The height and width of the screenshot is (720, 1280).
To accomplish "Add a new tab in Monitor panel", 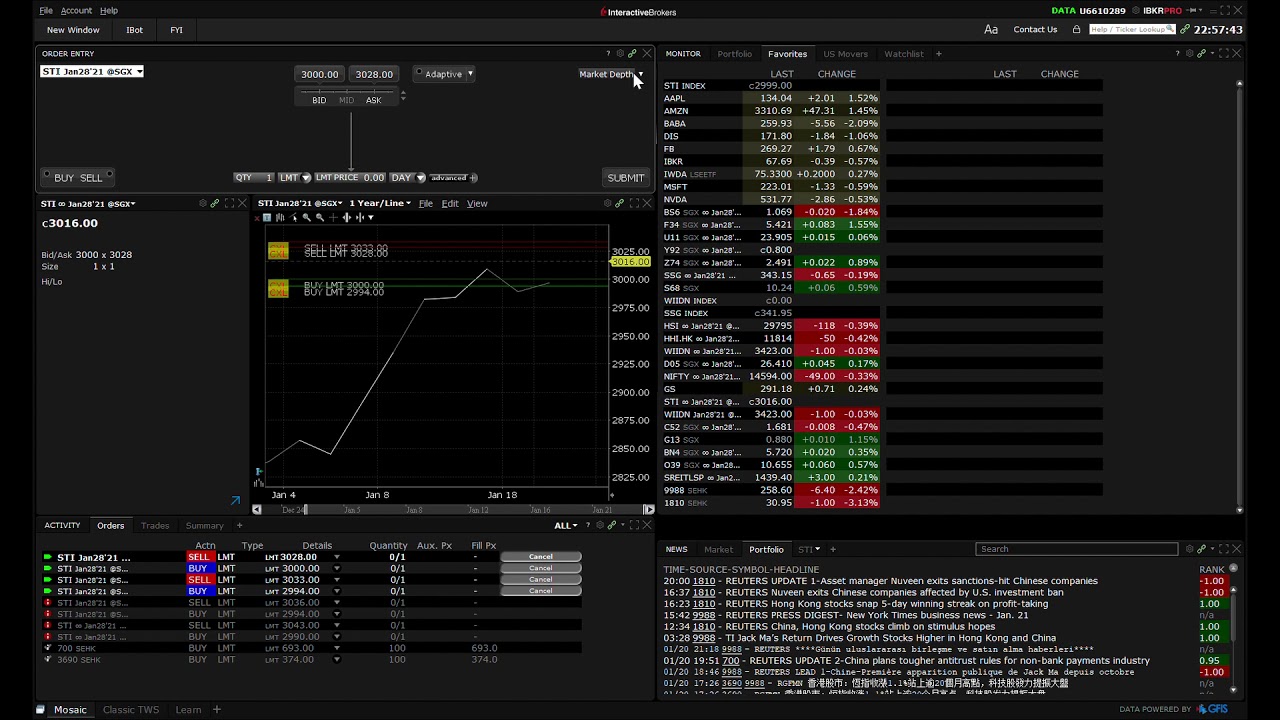I will 938,54.
